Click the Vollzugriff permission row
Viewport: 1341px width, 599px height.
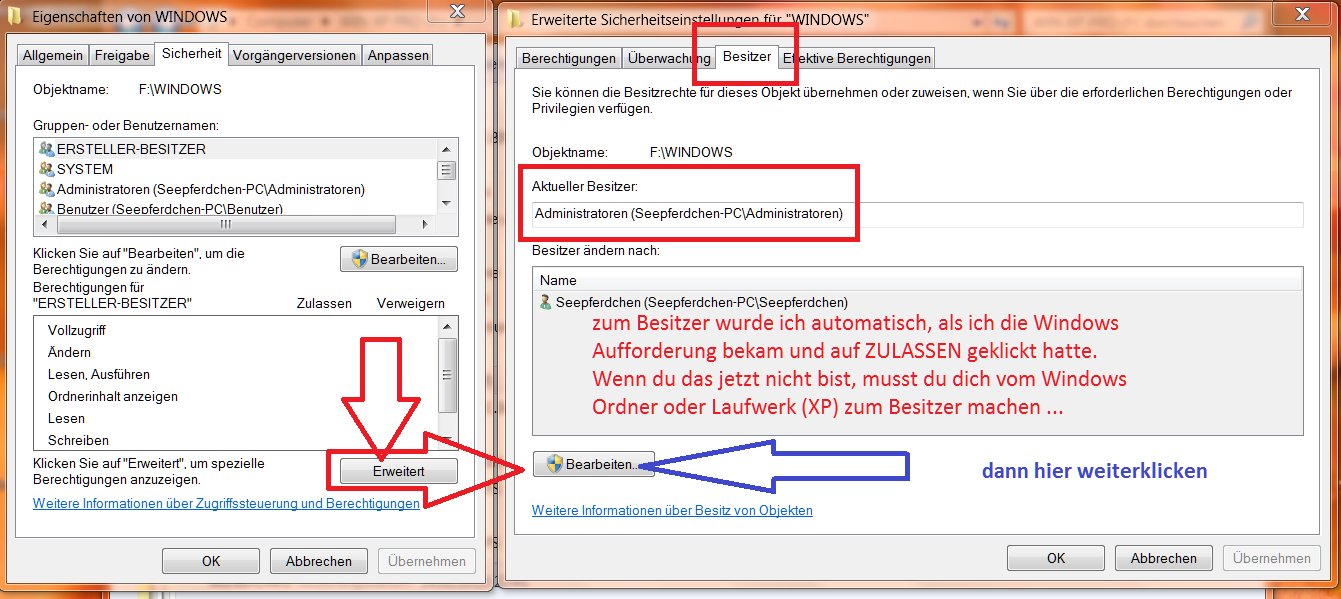(x=237, y=330)
